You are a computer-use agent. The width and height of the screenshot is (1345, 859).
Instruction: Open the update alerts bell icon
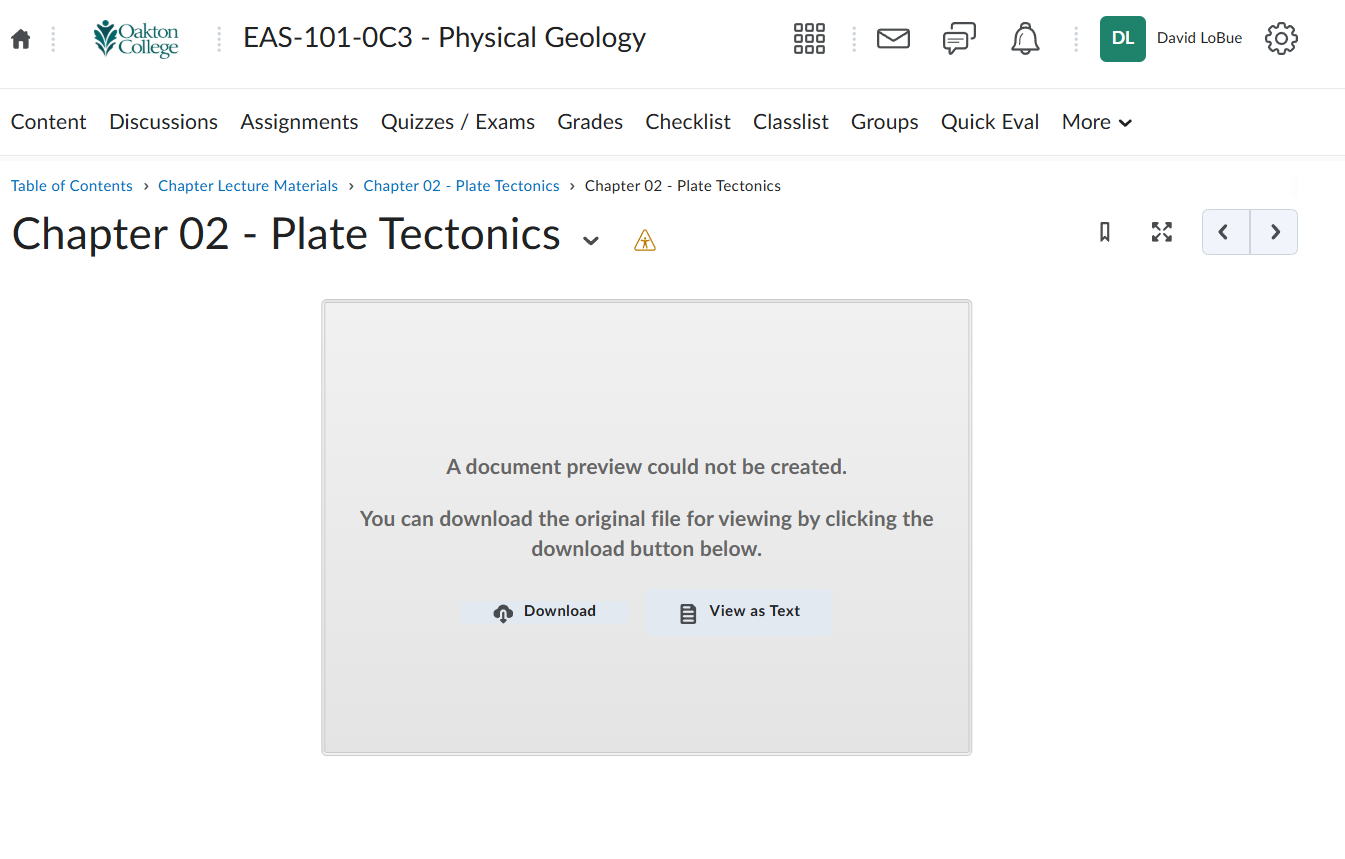(1025, 39)
